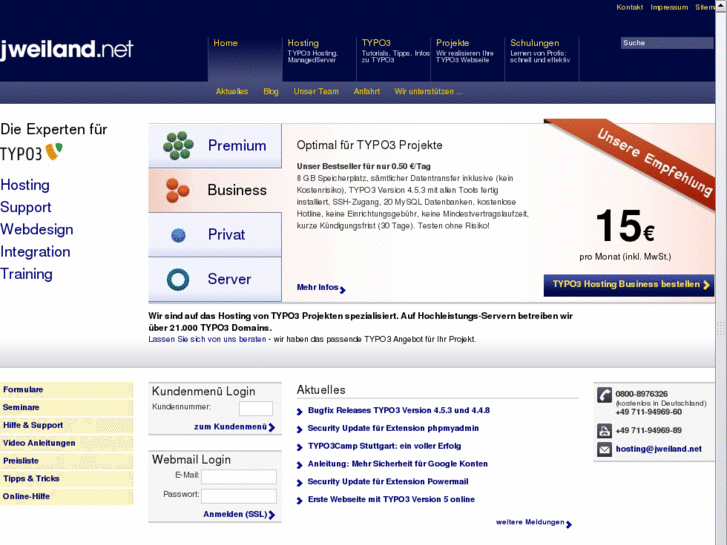Open Anleitung: Mehr Sicherheit für Google Konten
727x545 pixels.
point(398,464)
